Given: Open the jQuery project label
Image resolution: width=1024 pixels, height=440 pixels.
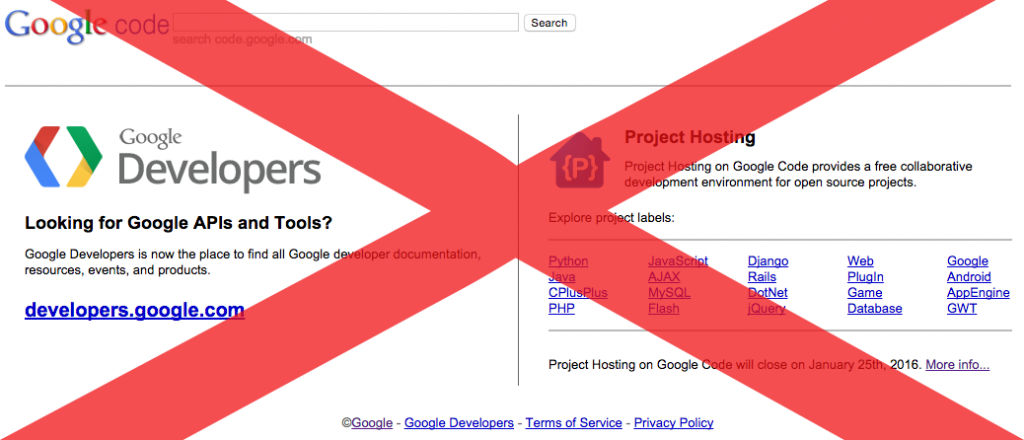Looking at the screenshot, I should click(767, 308).
